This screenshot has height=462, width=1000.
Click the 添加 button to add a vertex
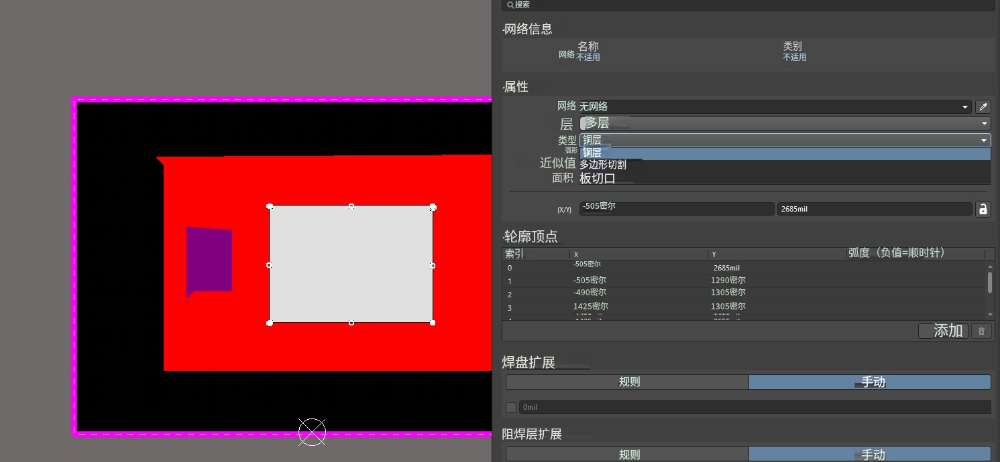pos(943,331)
